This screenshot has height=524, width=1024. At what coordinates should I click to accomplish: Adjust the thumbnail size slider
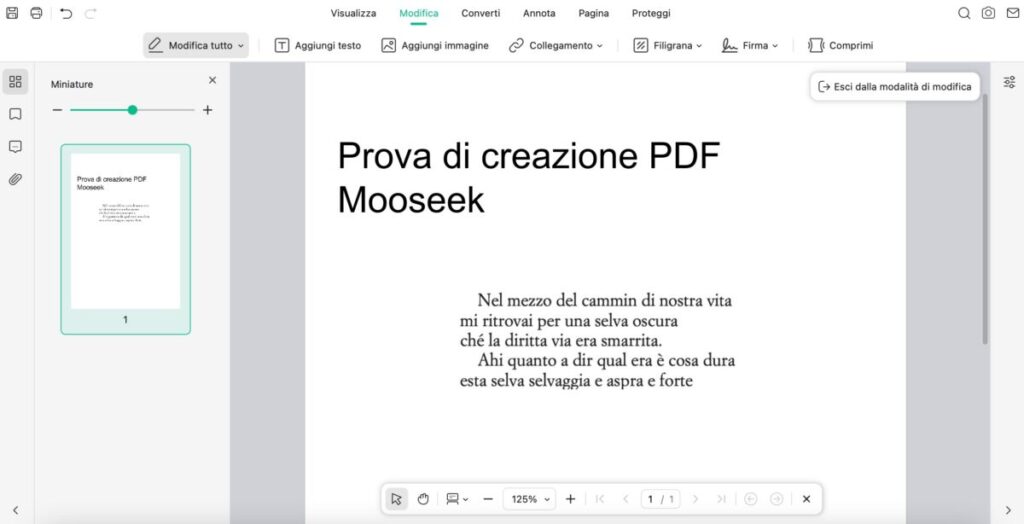click(133, 110)
